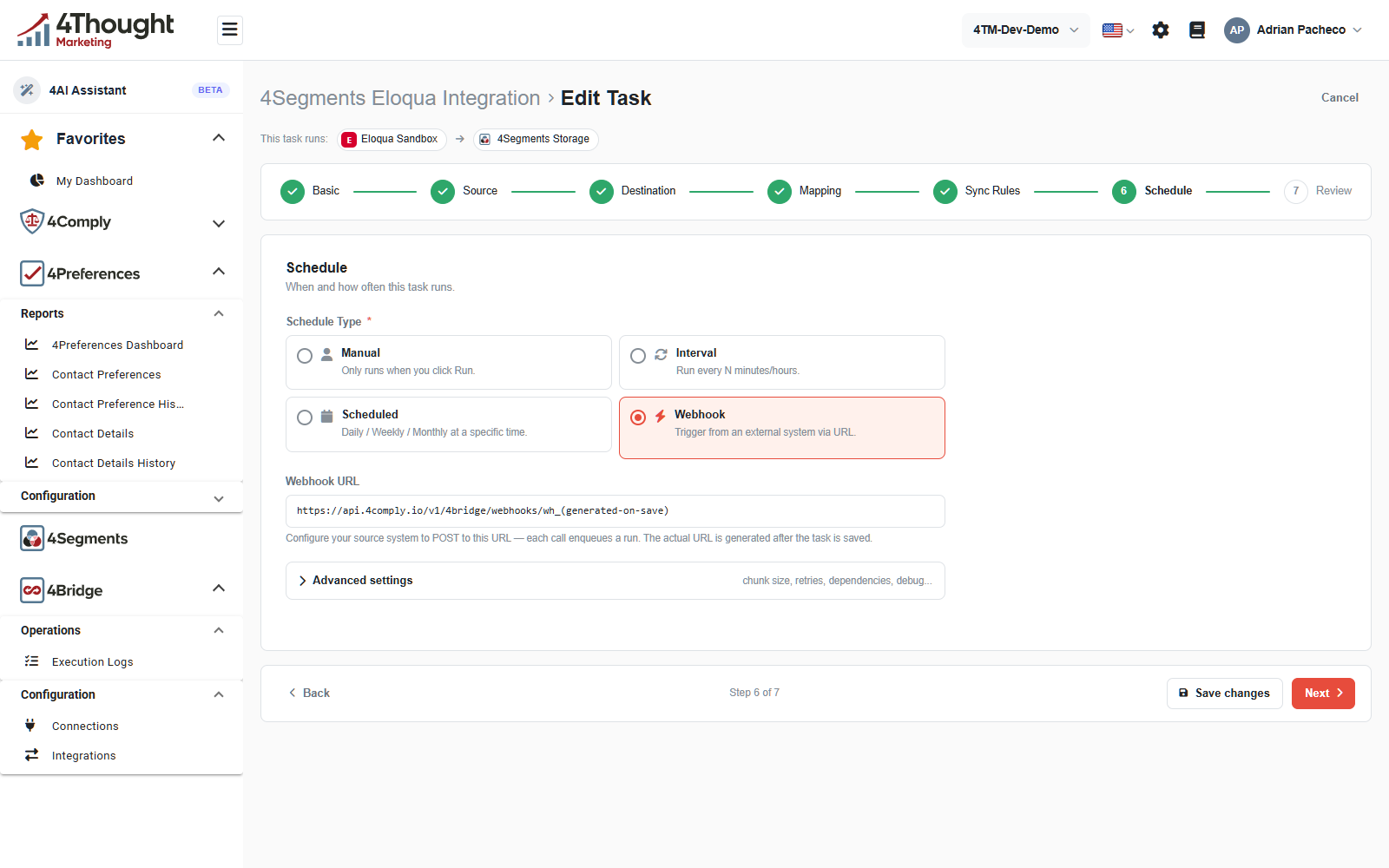1389x868 pixels.
Task: Click the Manual person icon
Action: point(327,355)
